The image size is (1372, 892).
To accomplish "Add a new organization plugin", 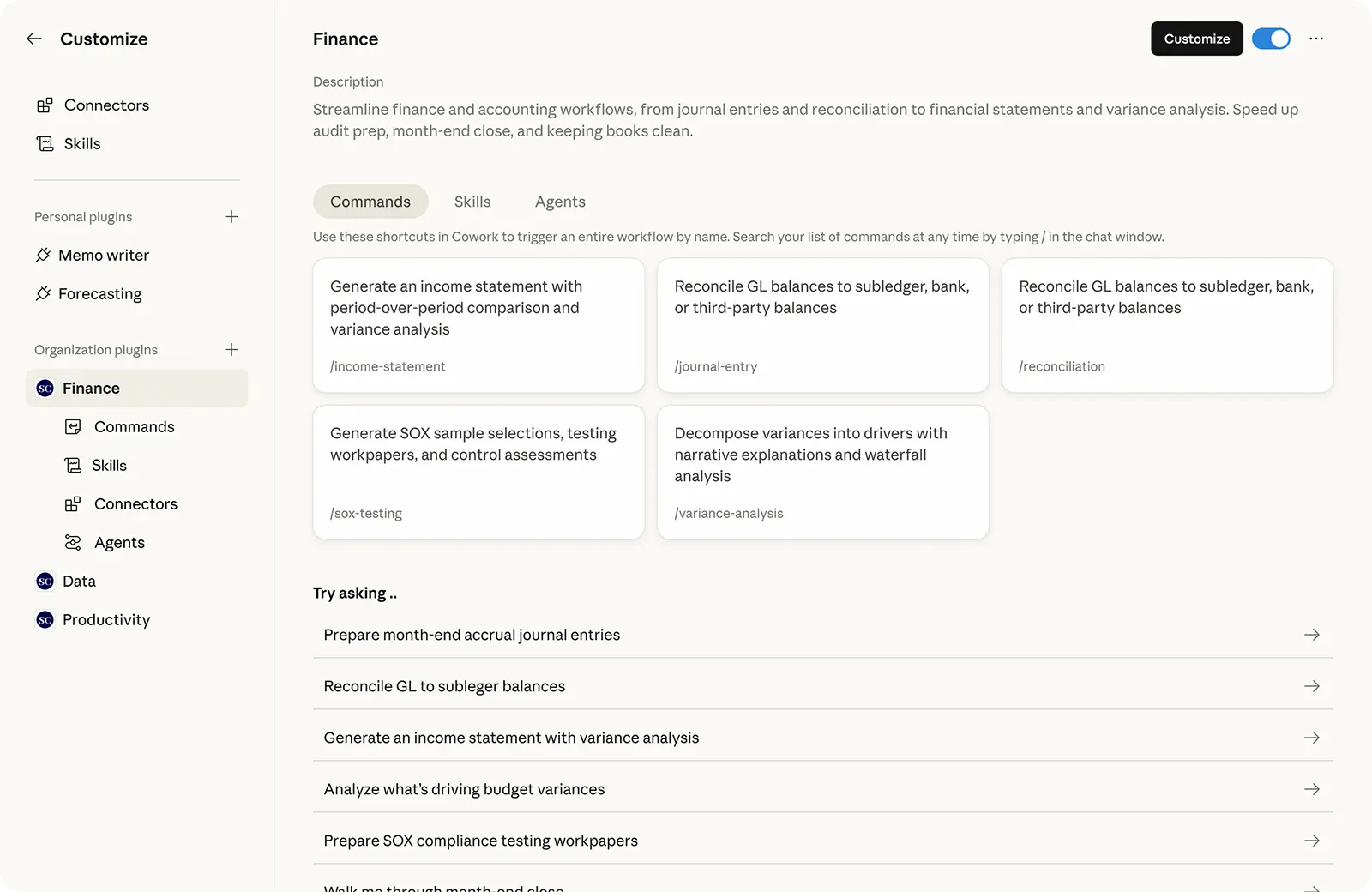I will pos(232,350).
